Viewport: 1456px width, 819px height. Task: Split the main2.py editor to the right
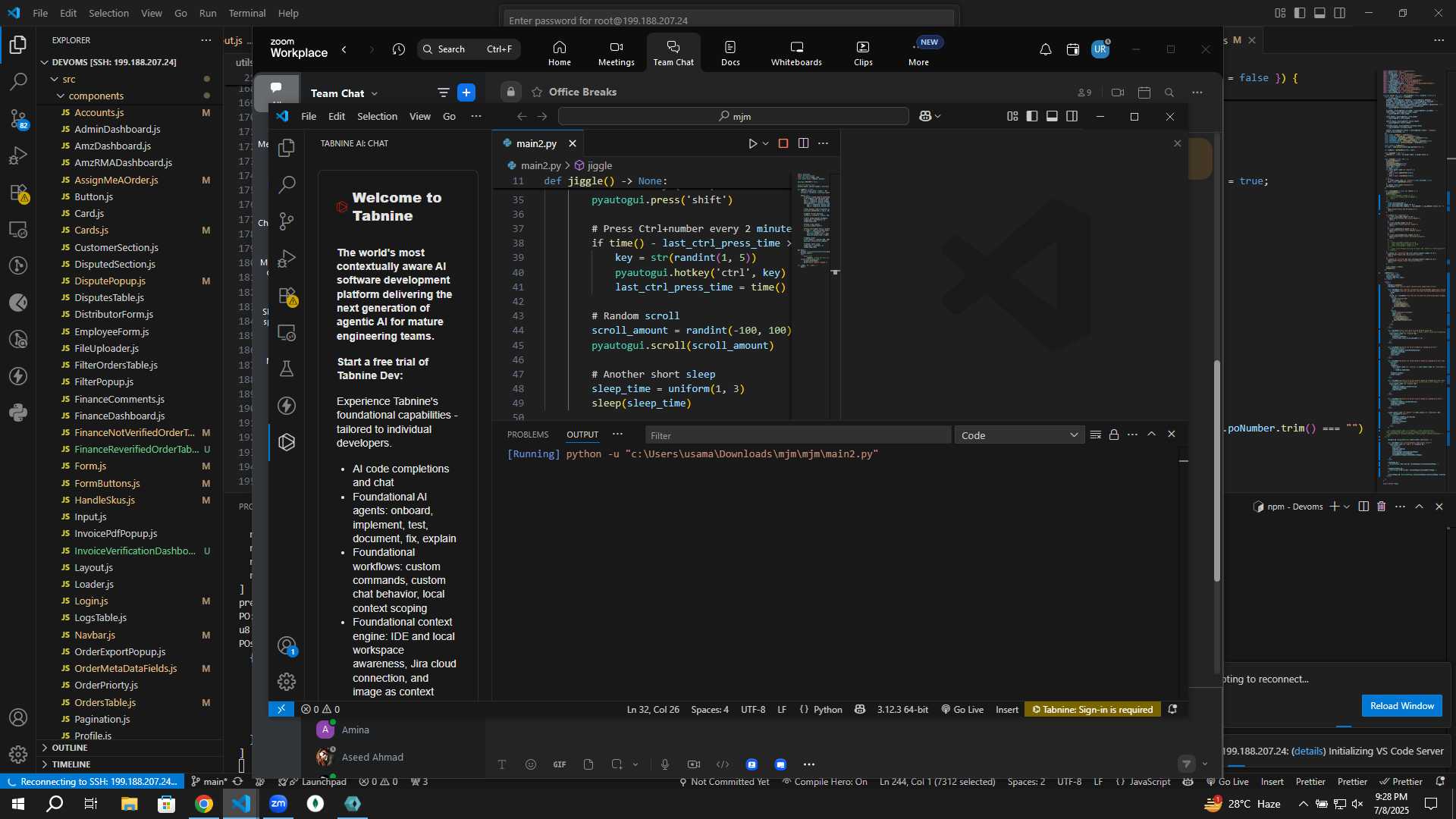803,143
